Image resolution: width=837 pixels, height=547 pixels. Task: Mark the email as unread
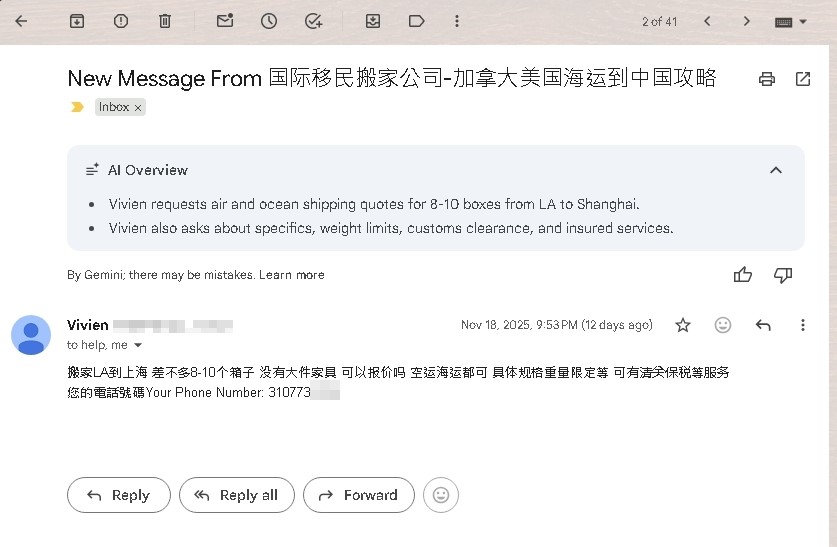point(225,21)
